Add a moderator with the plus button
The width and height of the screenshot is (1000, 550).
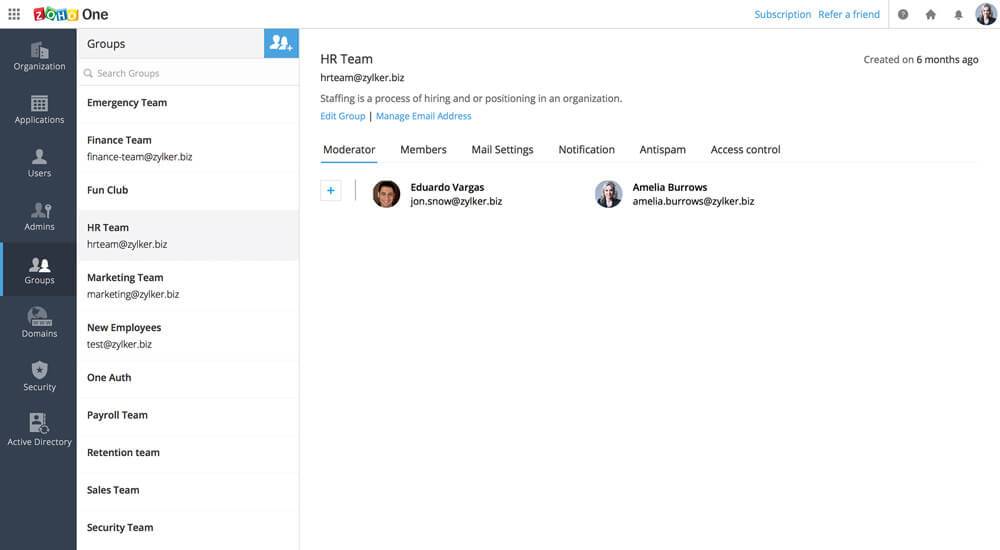331,191
